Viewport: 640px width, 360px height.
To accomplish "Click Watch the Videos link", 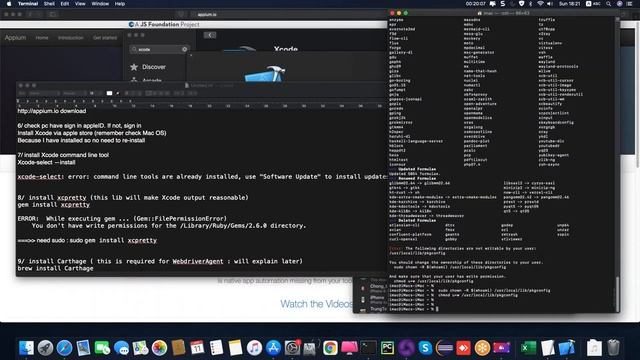I will click(x=316, y=304).
